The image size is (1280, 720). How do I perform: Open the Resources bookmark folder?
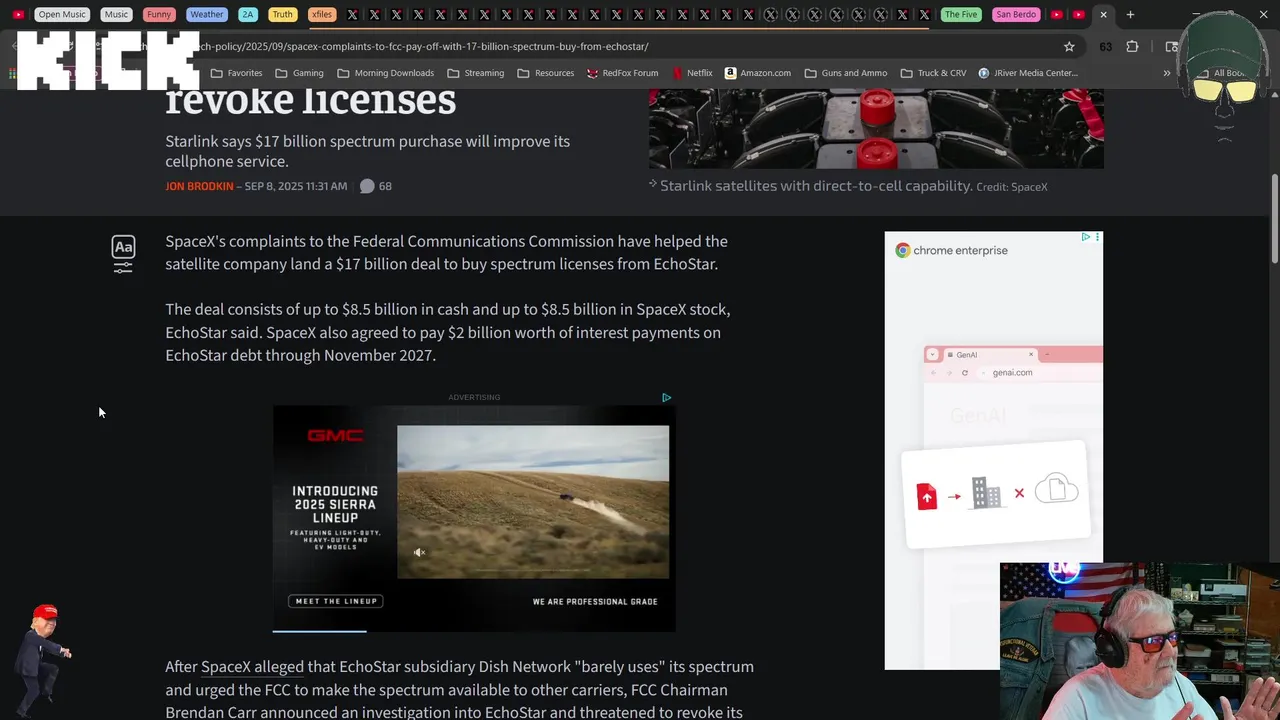545,73
